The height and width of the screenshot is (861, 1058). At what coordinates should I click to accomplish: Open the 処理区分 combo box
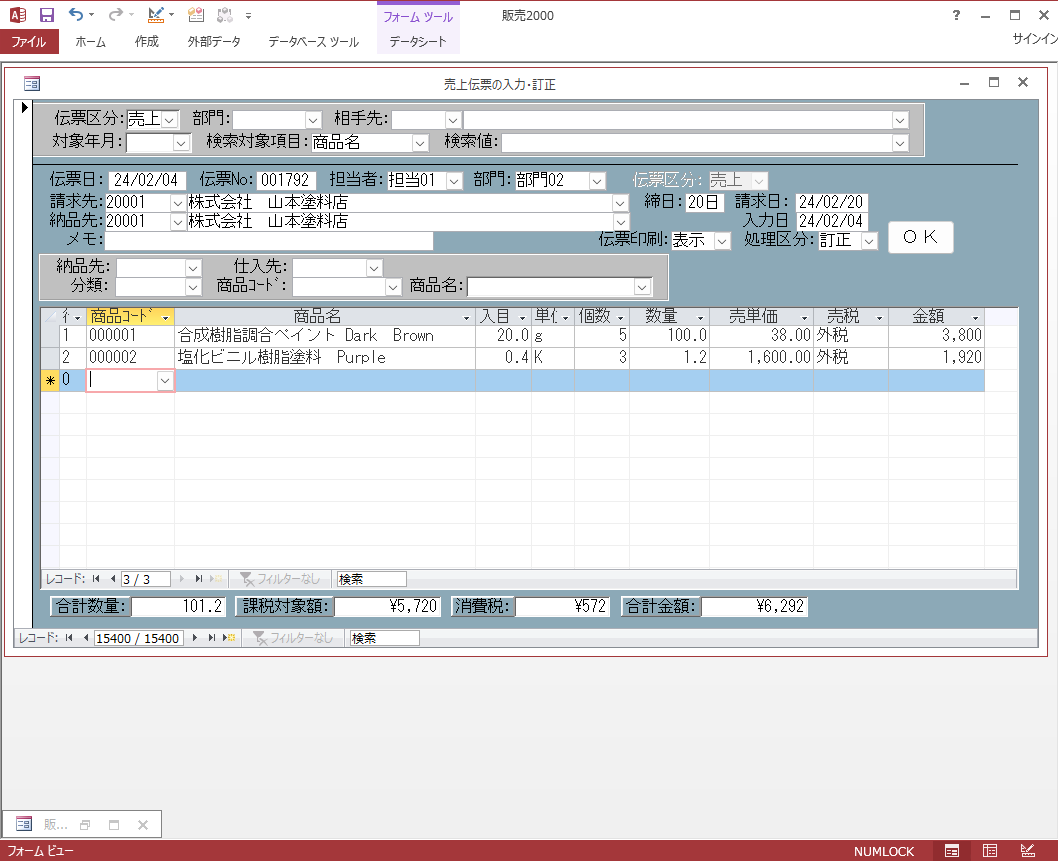pos(869,241)
